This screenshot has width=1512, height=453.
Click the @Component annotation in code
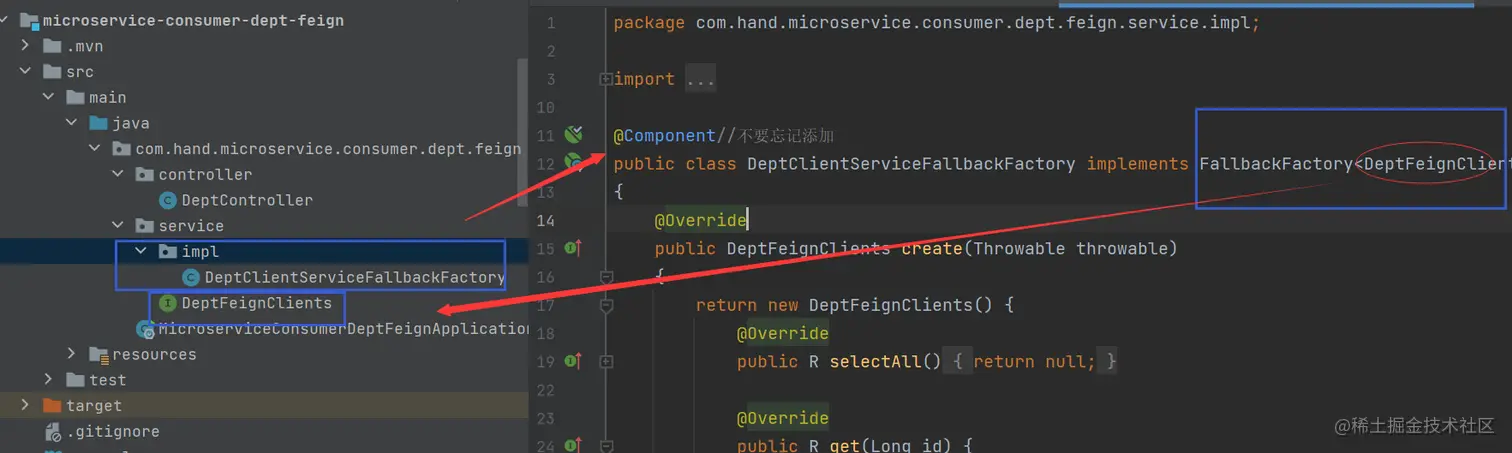tap(665, 135)
